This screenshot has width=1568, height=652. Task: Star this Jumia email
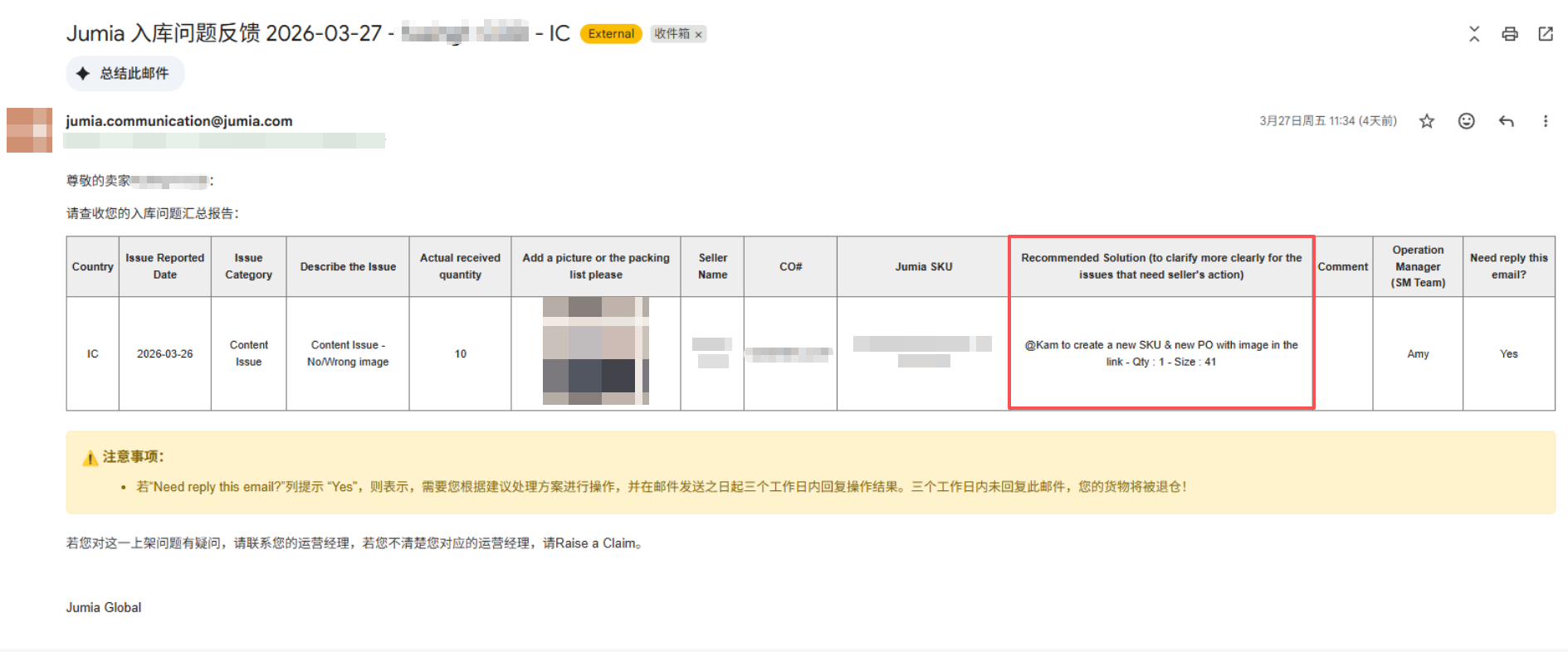point(1426,121)
